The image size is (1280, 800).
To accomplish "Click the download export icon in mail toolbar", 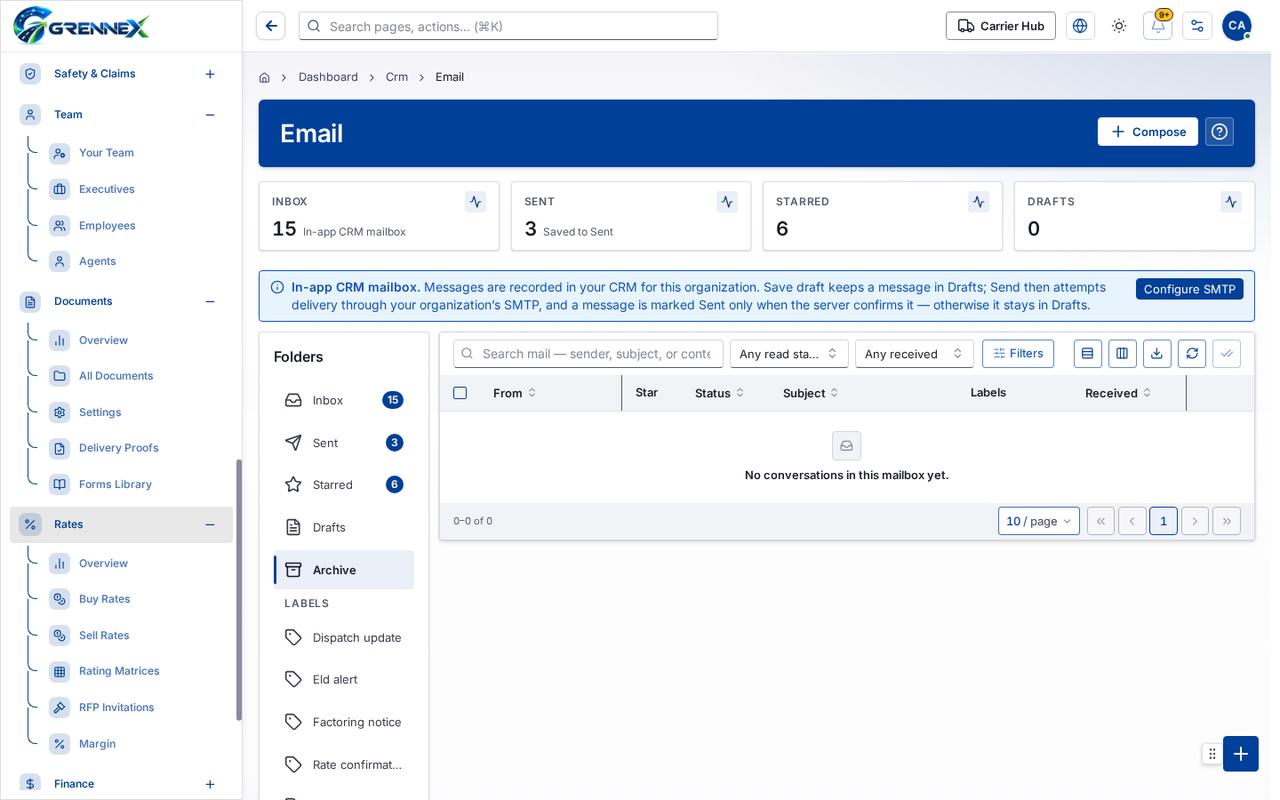I will coord(1157,354).
